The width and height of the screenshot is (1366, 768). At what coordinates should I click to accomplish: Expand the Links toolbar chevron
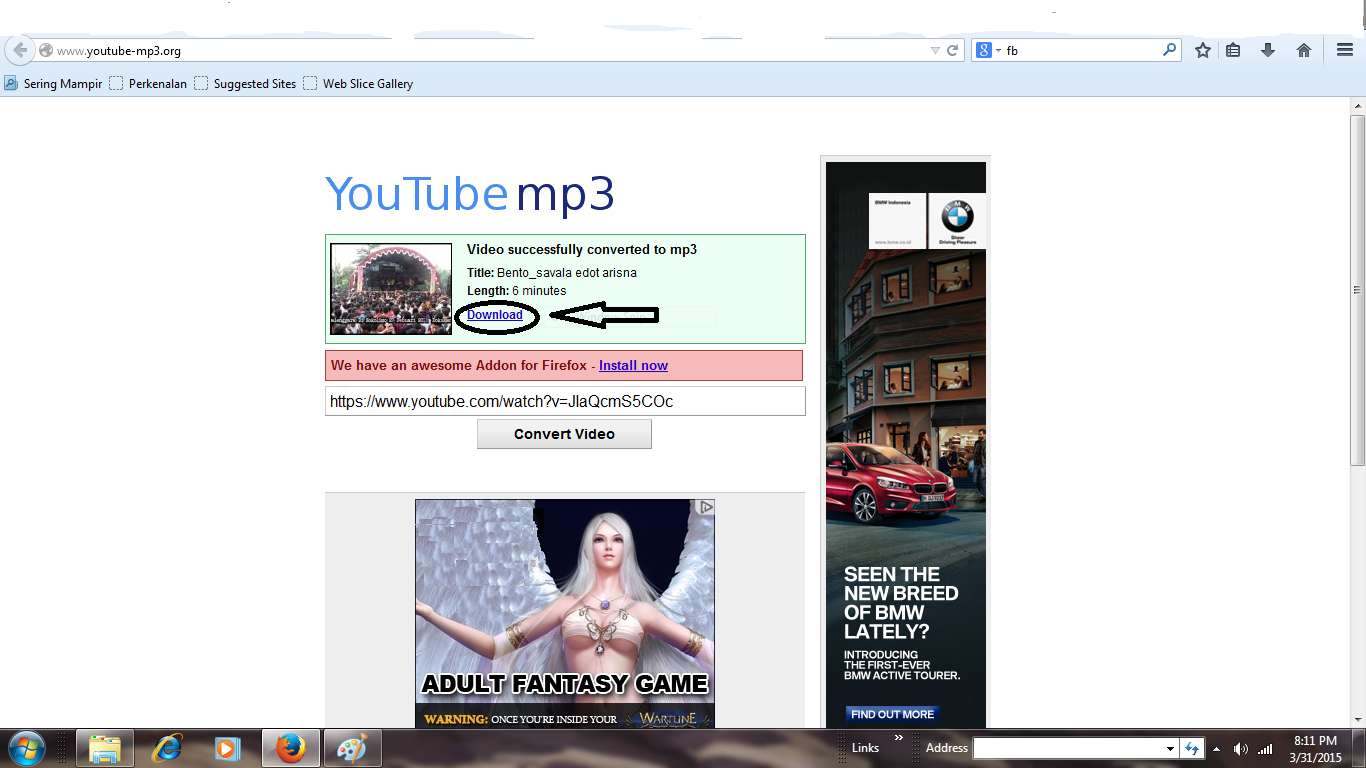898,738
